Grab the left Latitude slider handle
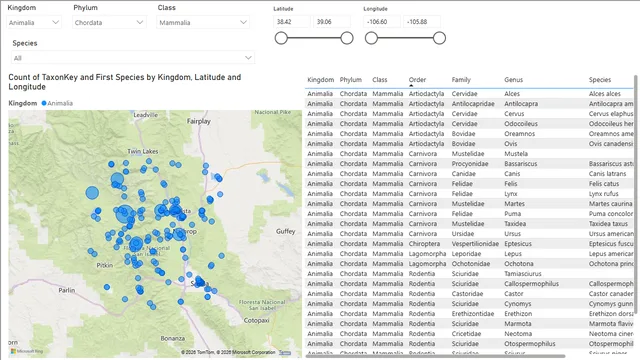 tap(281, 38)
